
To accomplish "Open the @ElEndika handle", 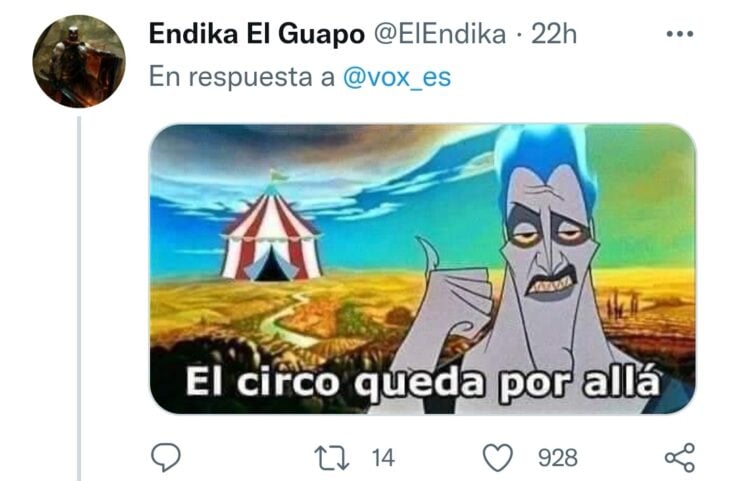I will [x=440, y=34].
